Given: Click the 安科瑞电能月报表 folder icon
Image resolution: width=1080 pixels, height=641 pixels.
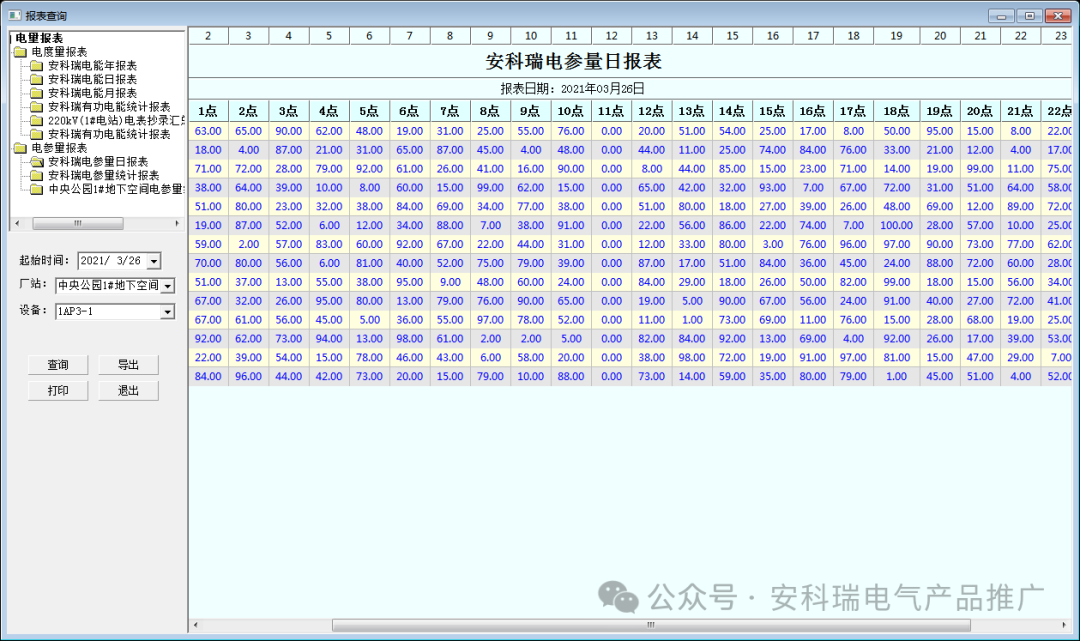Looking at the screenshot, I should [x=36, y=92].
